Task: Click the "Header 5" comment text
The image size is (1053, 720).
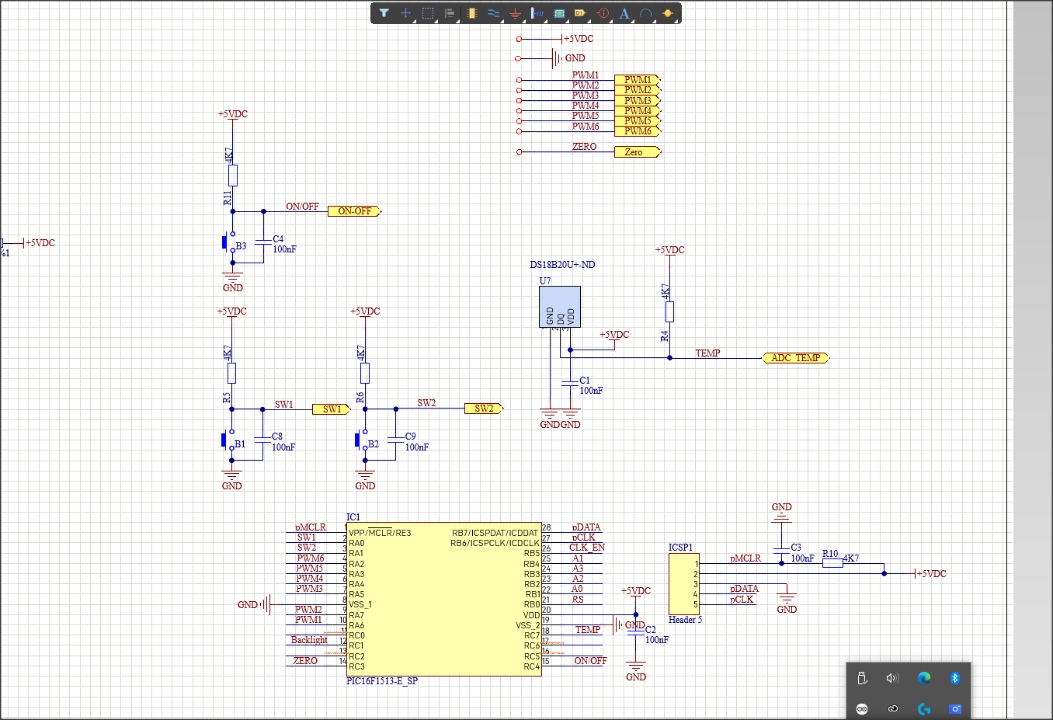Action: 685,620
